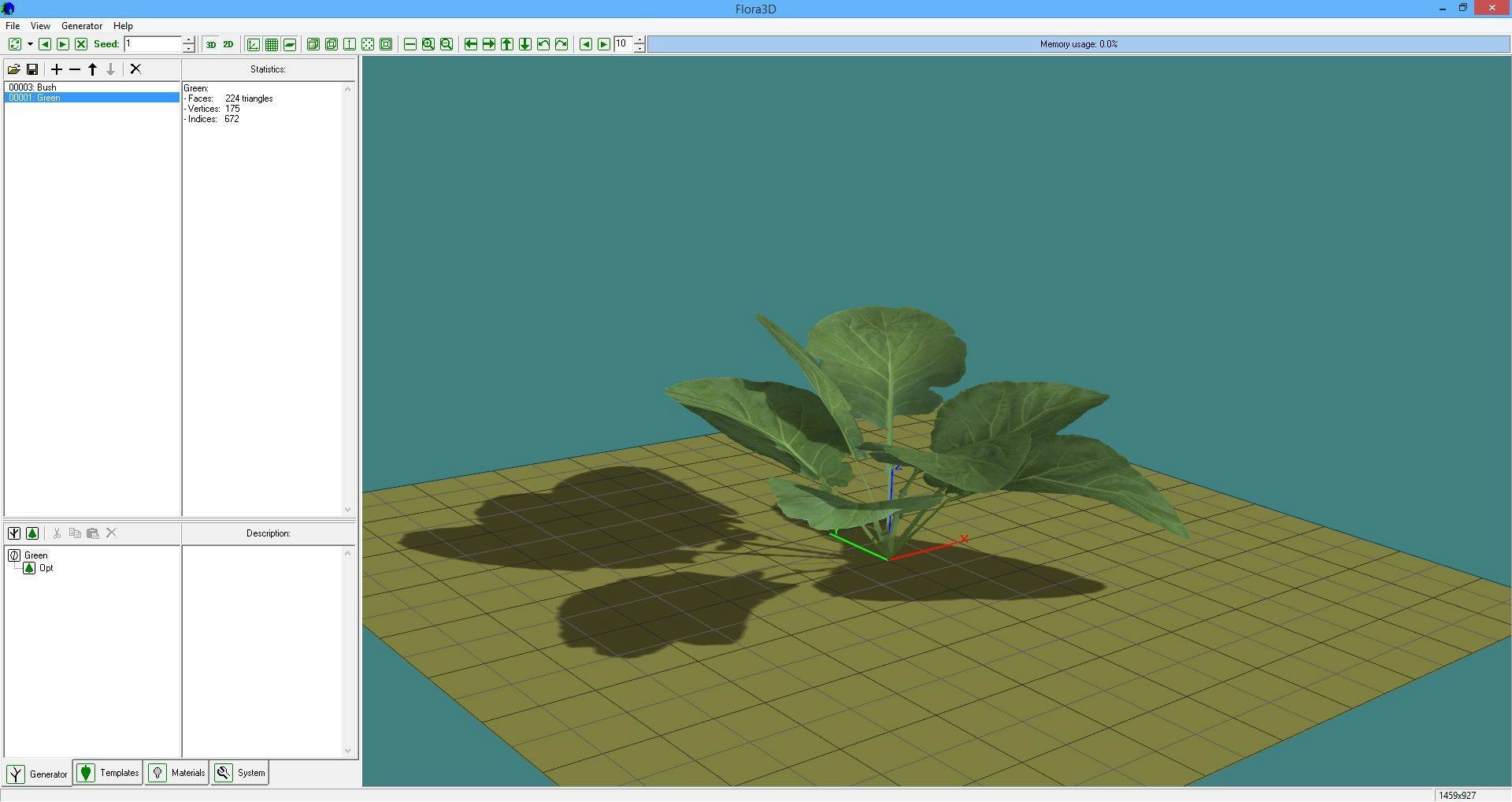Toggle the vertices points display
This screenshot has height=802, width=1512.
tap(368, 44)
